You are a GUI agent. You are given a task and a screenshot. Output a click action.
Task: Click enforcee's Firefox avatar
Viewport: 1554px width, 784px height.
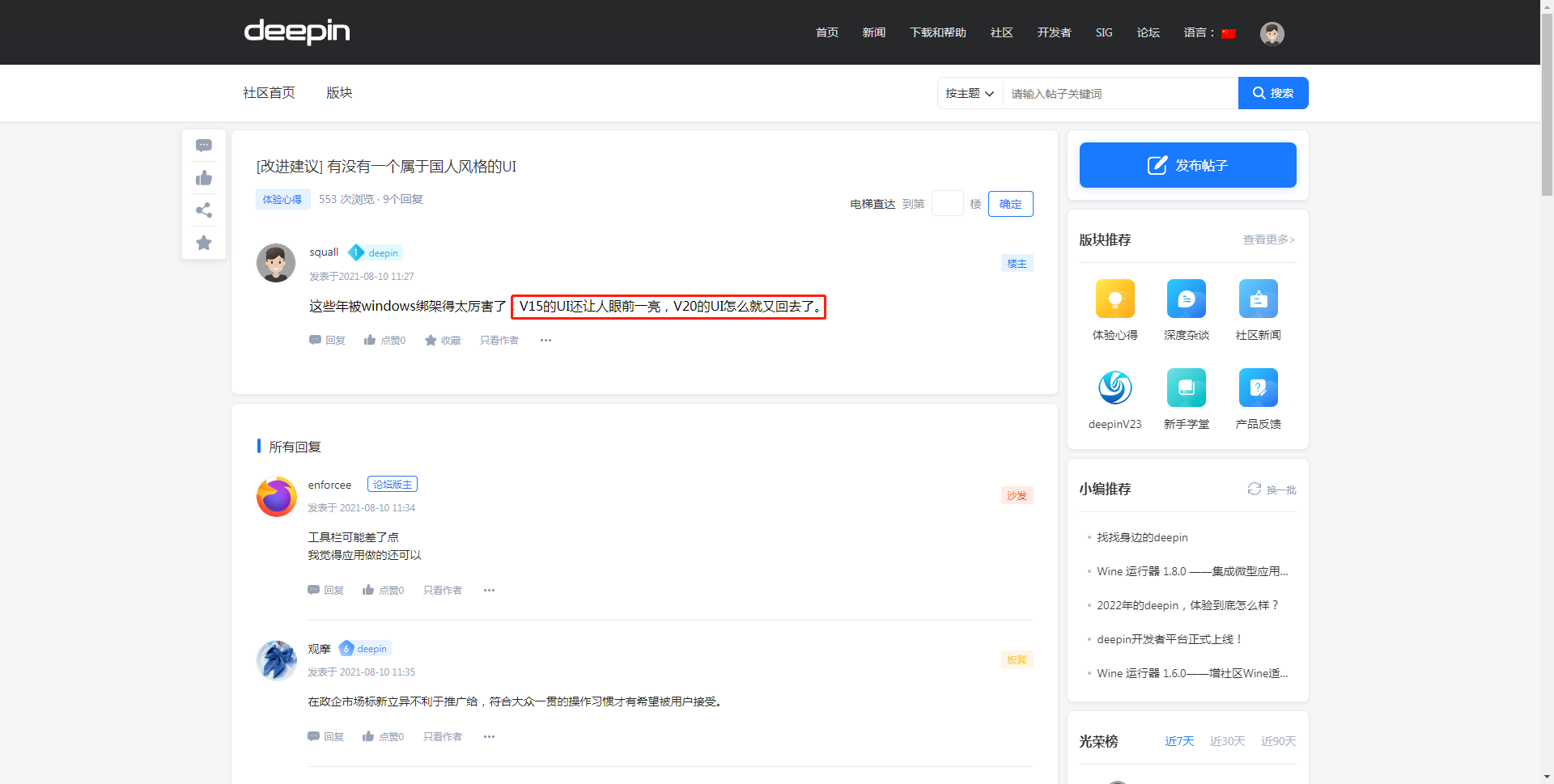tap(277, 497)
